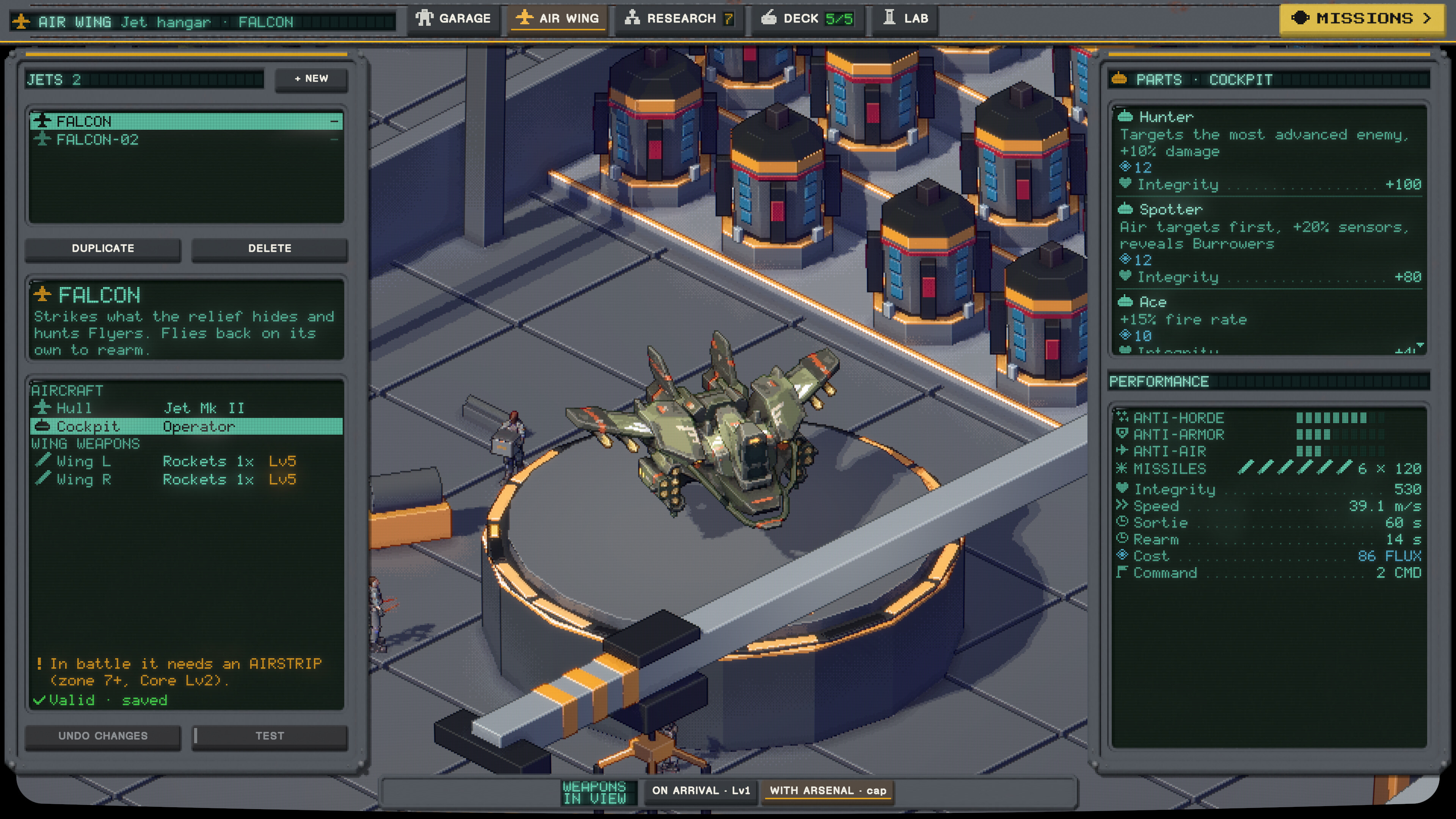Click the Missiles stat icon
The height and width of the screenshot is (819, 1456).
tap(1122, 468)
